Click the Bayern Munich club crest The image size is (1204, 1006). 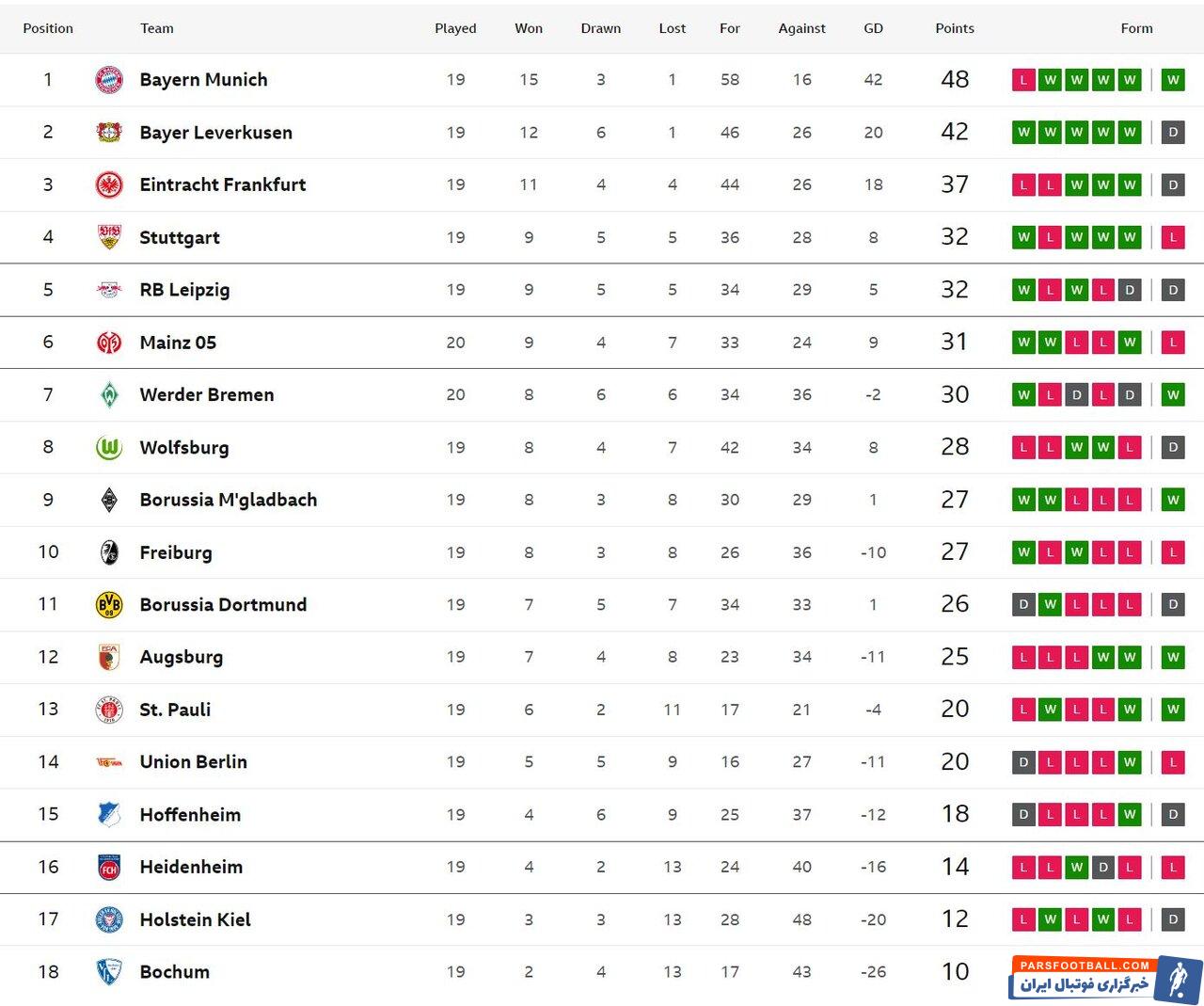pos(109,80)
